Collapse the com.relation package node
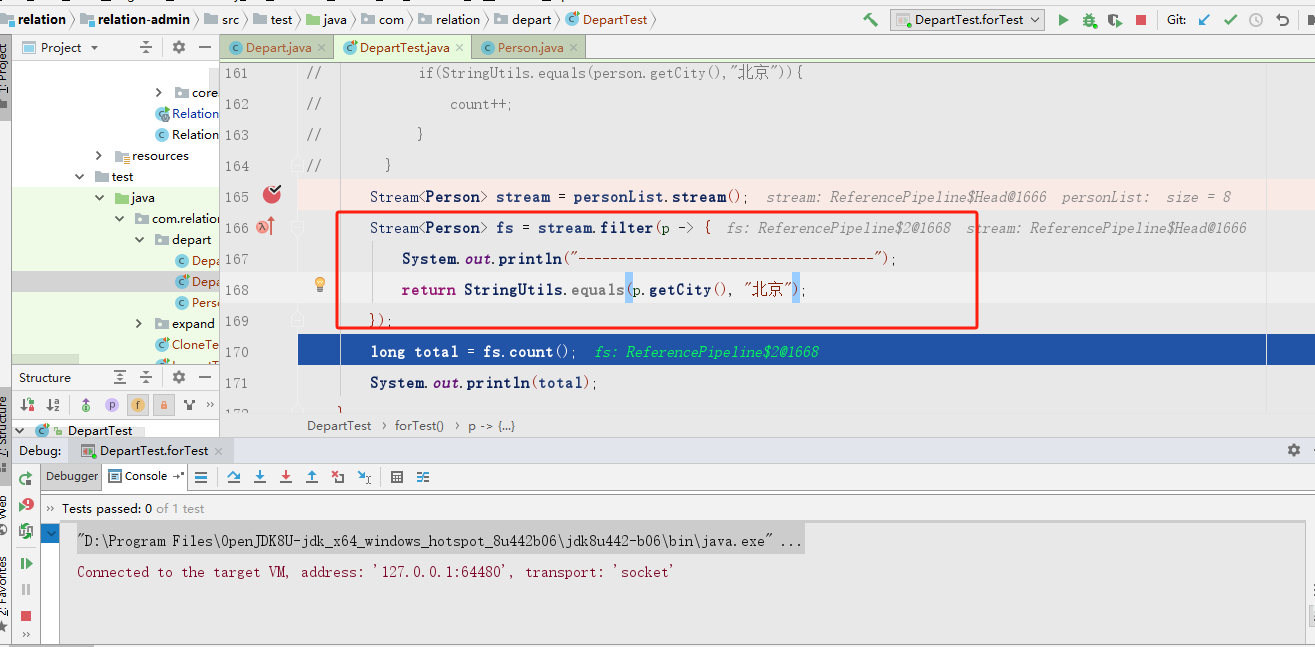This screenshot has width=1315, height=647. [120, 218]
